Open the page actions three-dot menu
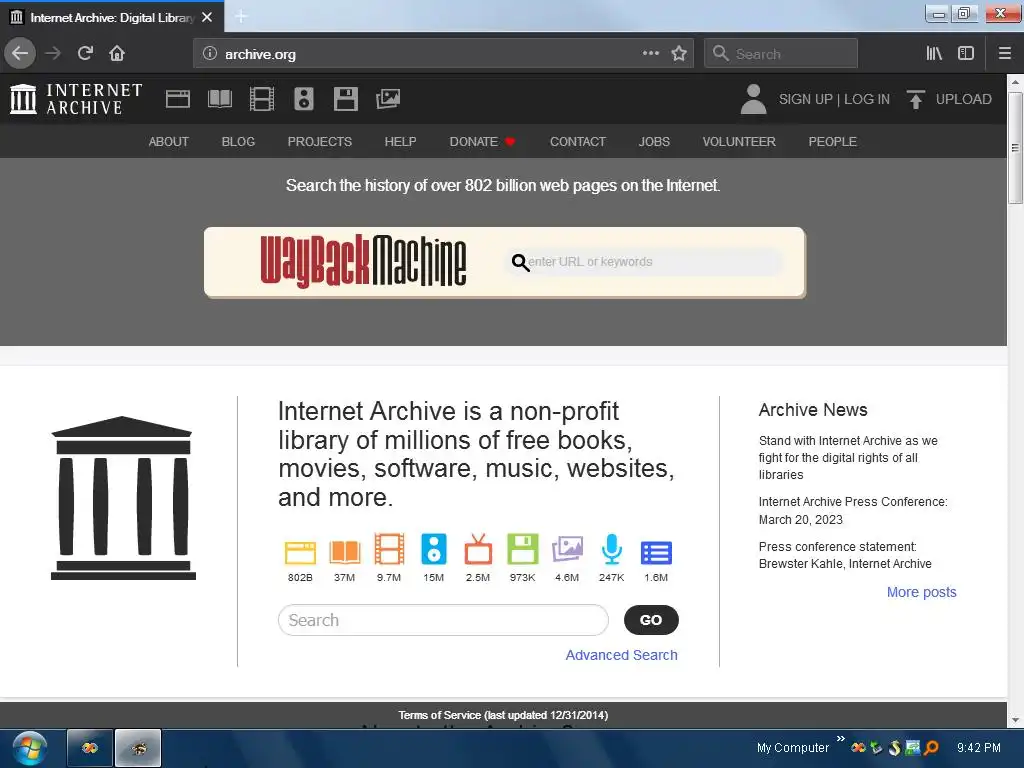This screenshot has height=768, width=1024. coord(650,53)
